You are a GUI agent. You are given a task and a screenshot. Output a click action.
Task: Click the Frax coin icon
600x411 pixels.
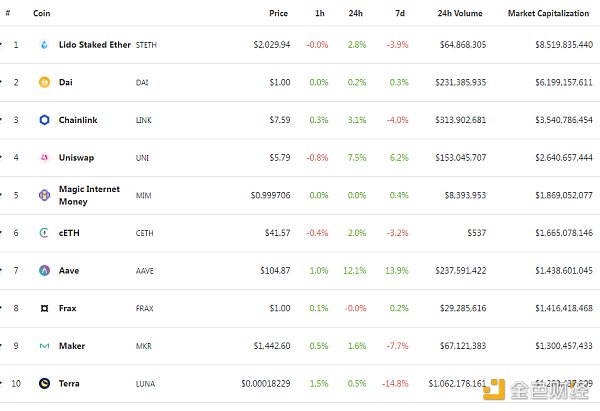coord(44,308)
